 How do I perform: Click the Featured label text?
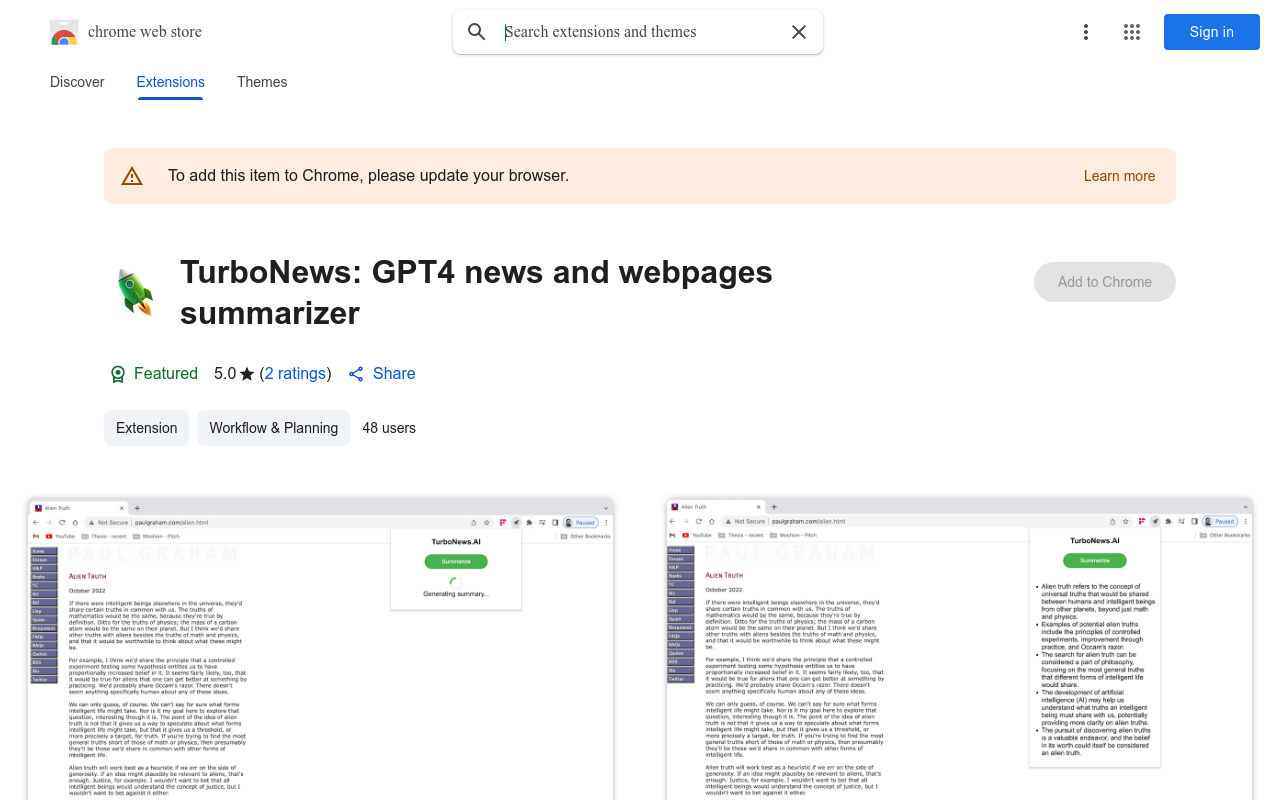coord(166,373)
